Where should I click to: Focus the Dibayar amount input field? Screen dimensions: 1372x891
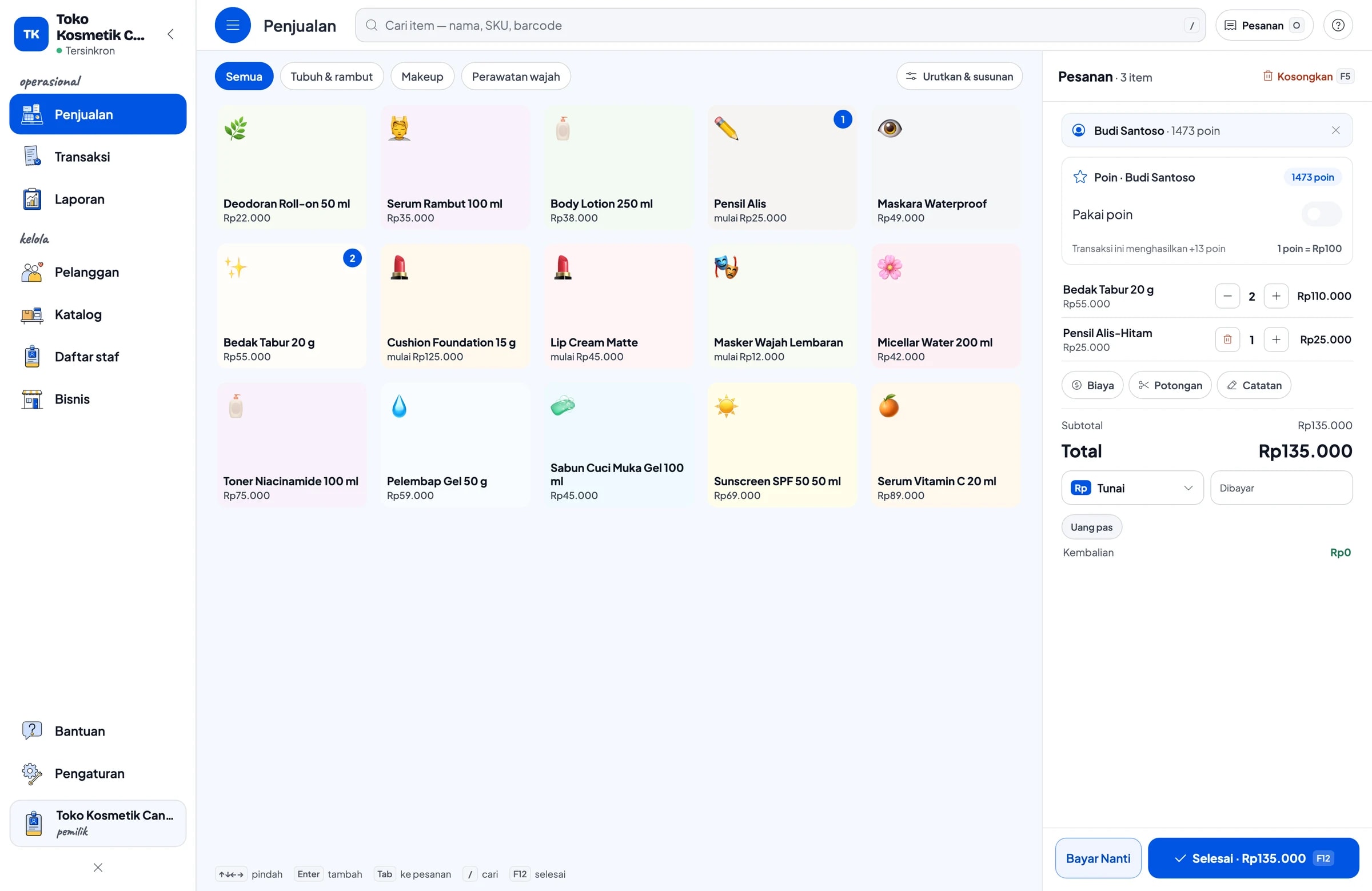point(1281,488)
